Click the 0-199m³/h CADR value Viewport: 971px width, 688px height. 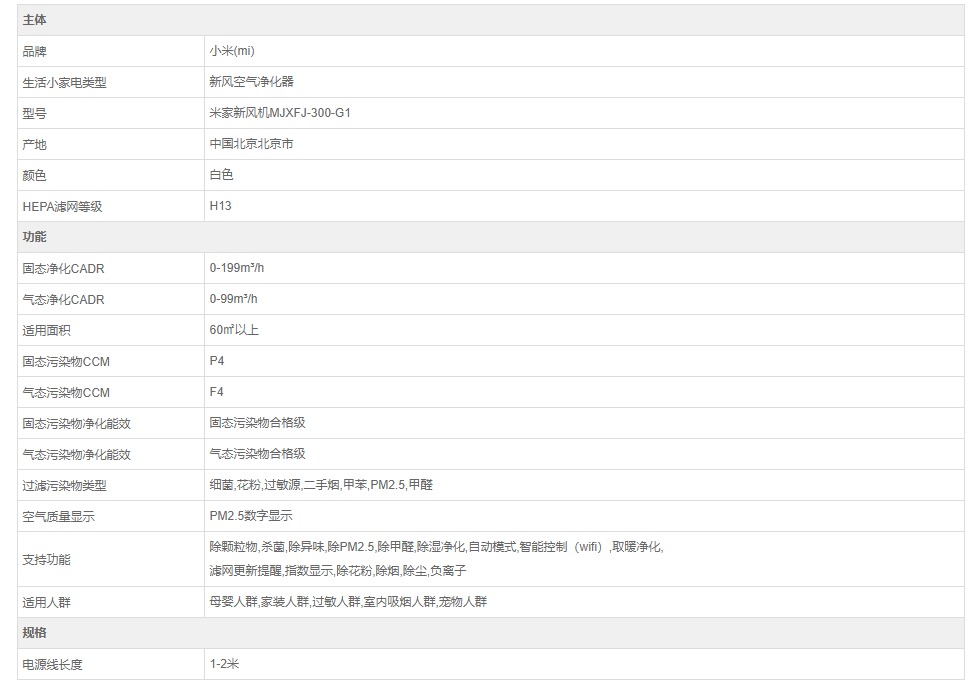237,268
